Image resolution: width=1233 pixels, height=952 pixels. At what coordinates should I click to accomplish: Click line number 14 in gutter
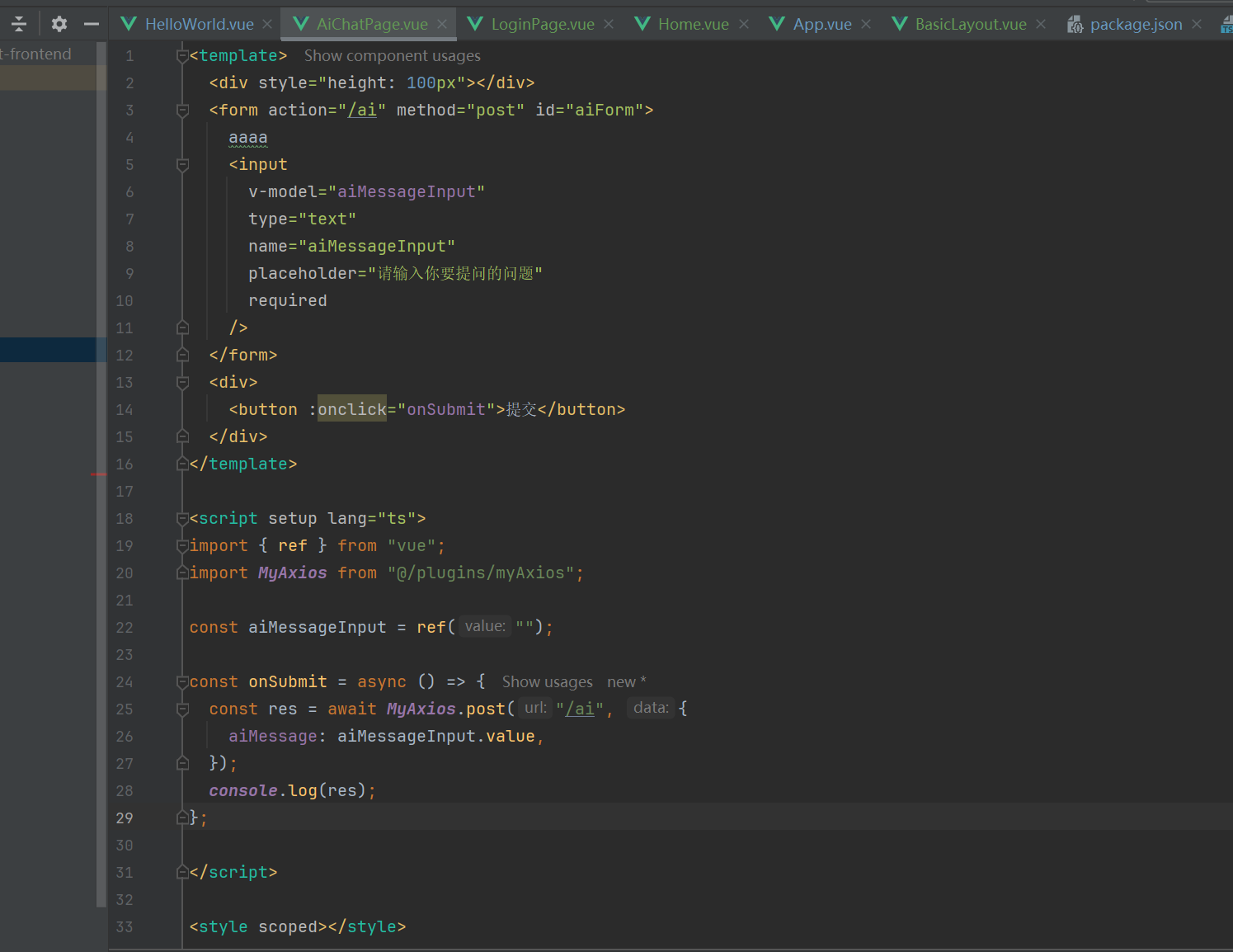(x=125, y=410)
